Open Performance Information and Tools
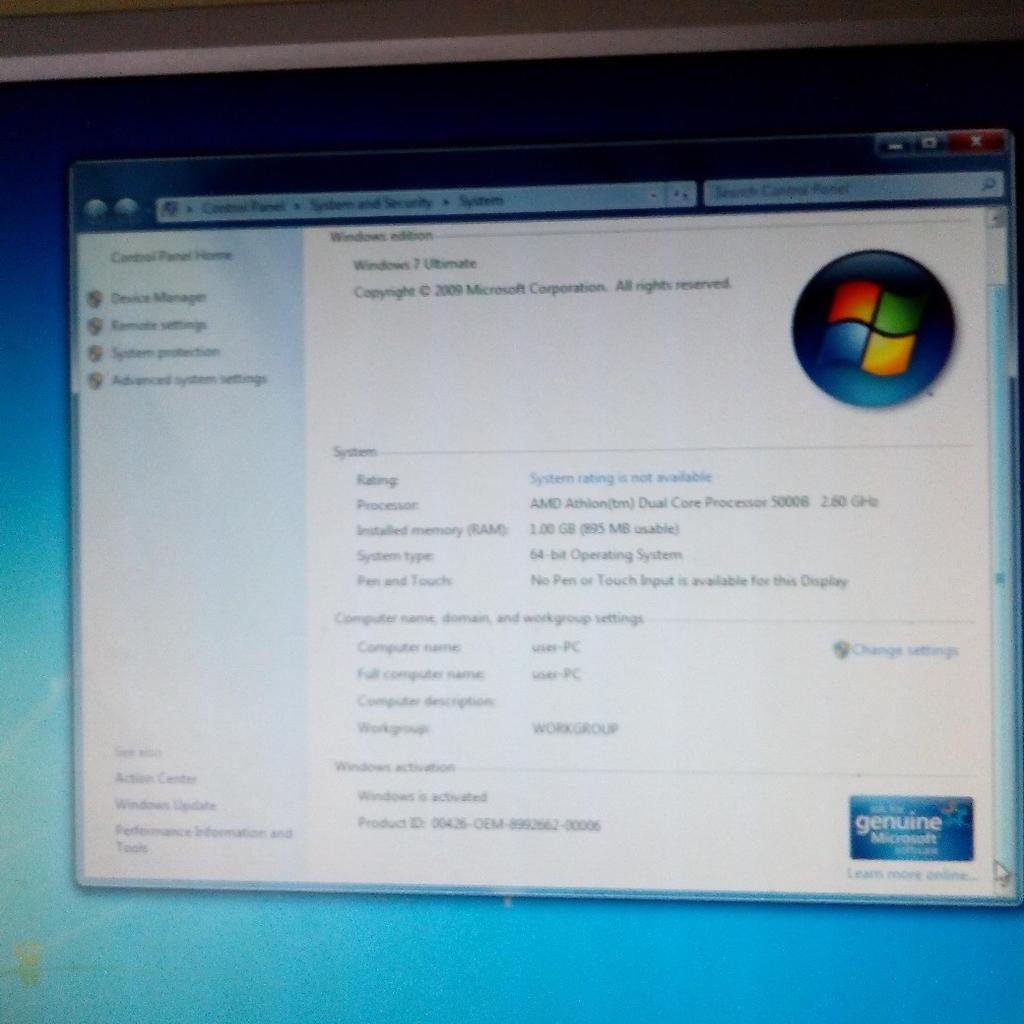Screen dimensions: 1024x1024 click(x=203, y=839)
